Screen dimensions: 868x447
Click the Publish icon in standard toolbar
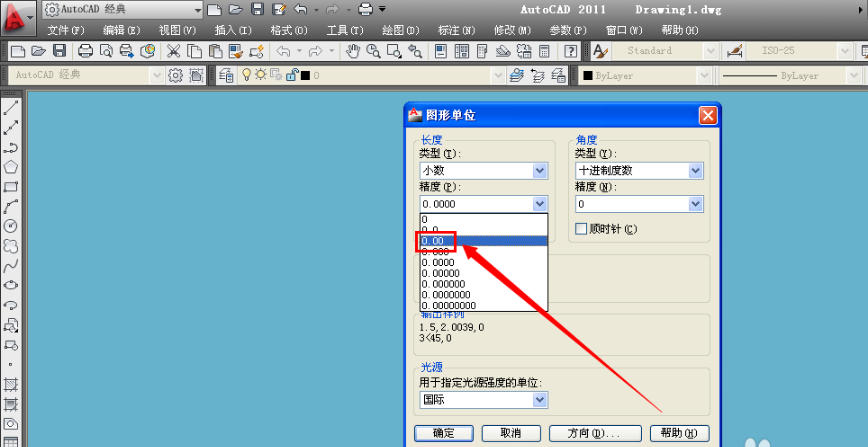point(127,52)
